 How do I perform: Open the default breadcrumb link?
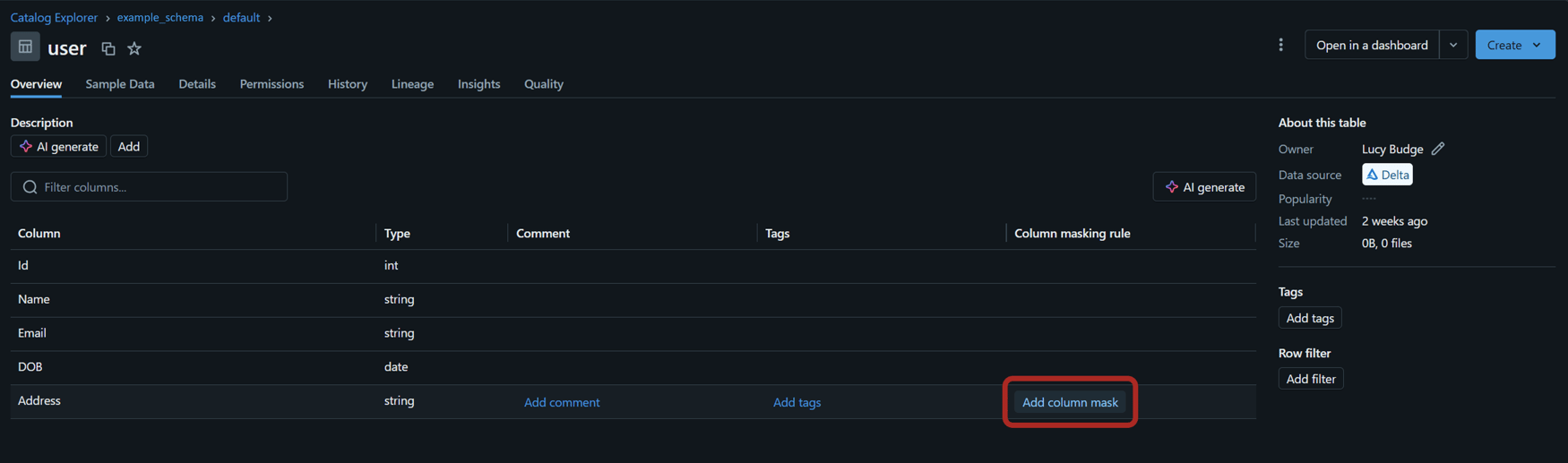241,17
